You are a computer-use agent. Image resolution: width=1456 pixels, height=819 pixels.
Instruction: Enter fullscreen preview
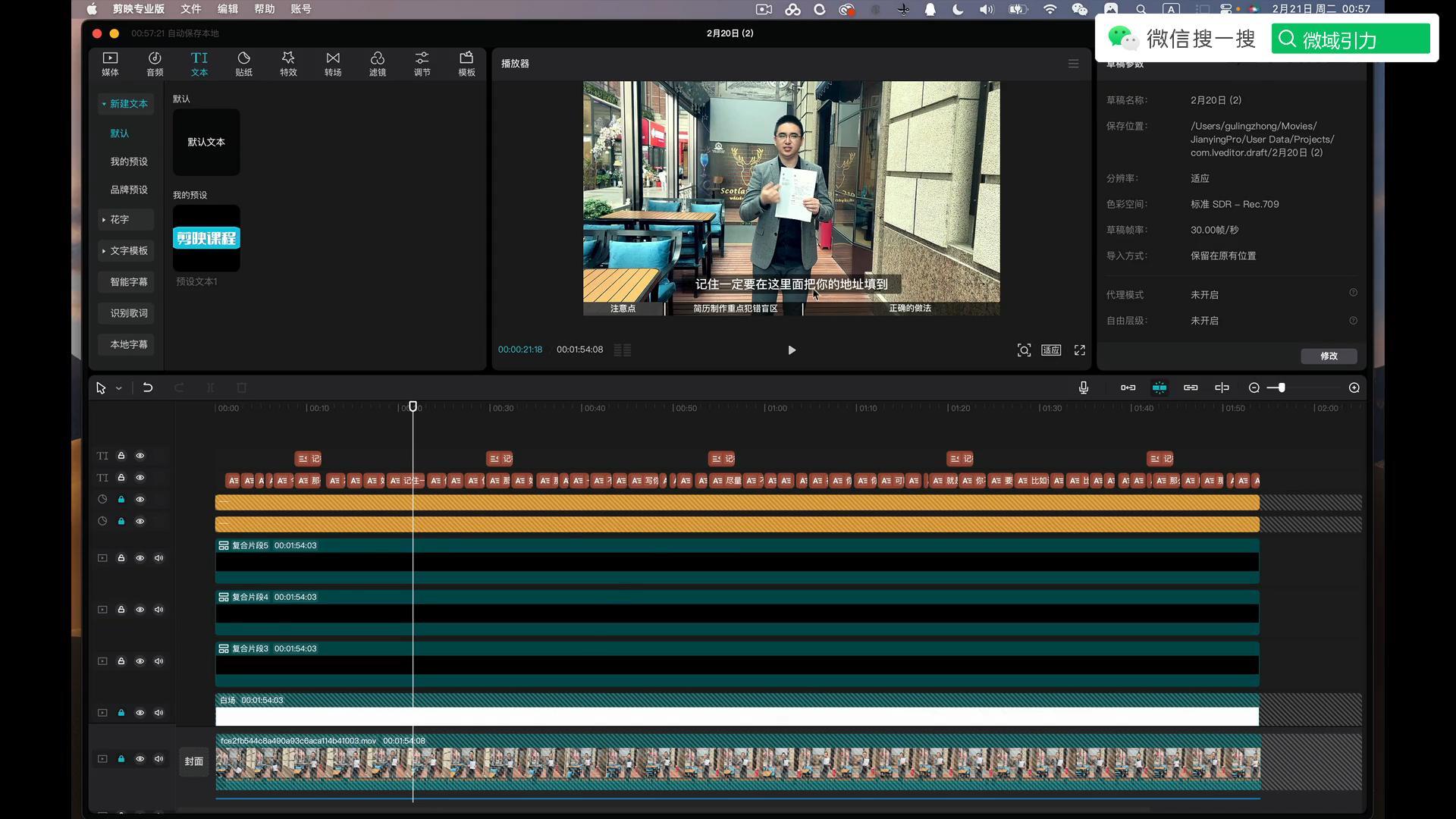1080,350
